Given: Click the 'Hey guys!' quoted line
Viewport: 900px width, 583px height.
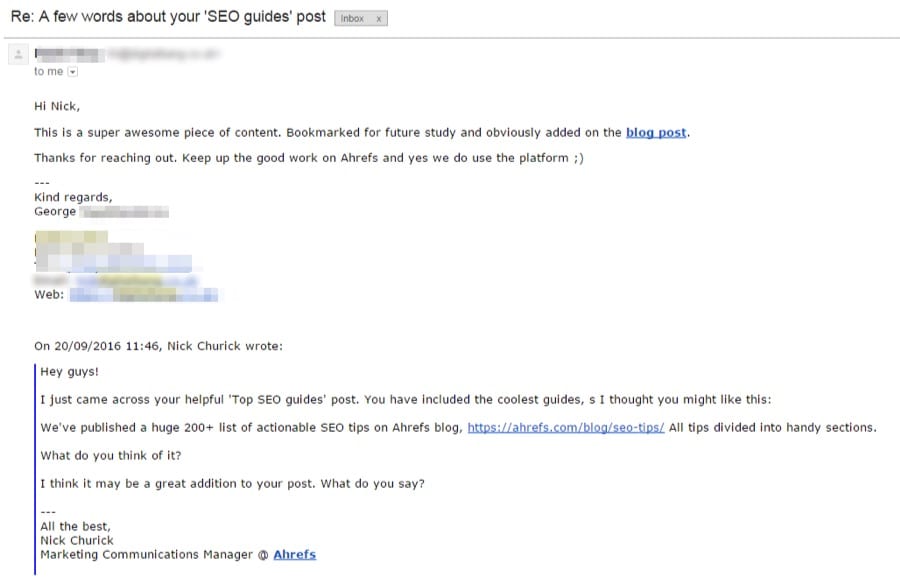Looking at the screenshot, I should [69, 372].
